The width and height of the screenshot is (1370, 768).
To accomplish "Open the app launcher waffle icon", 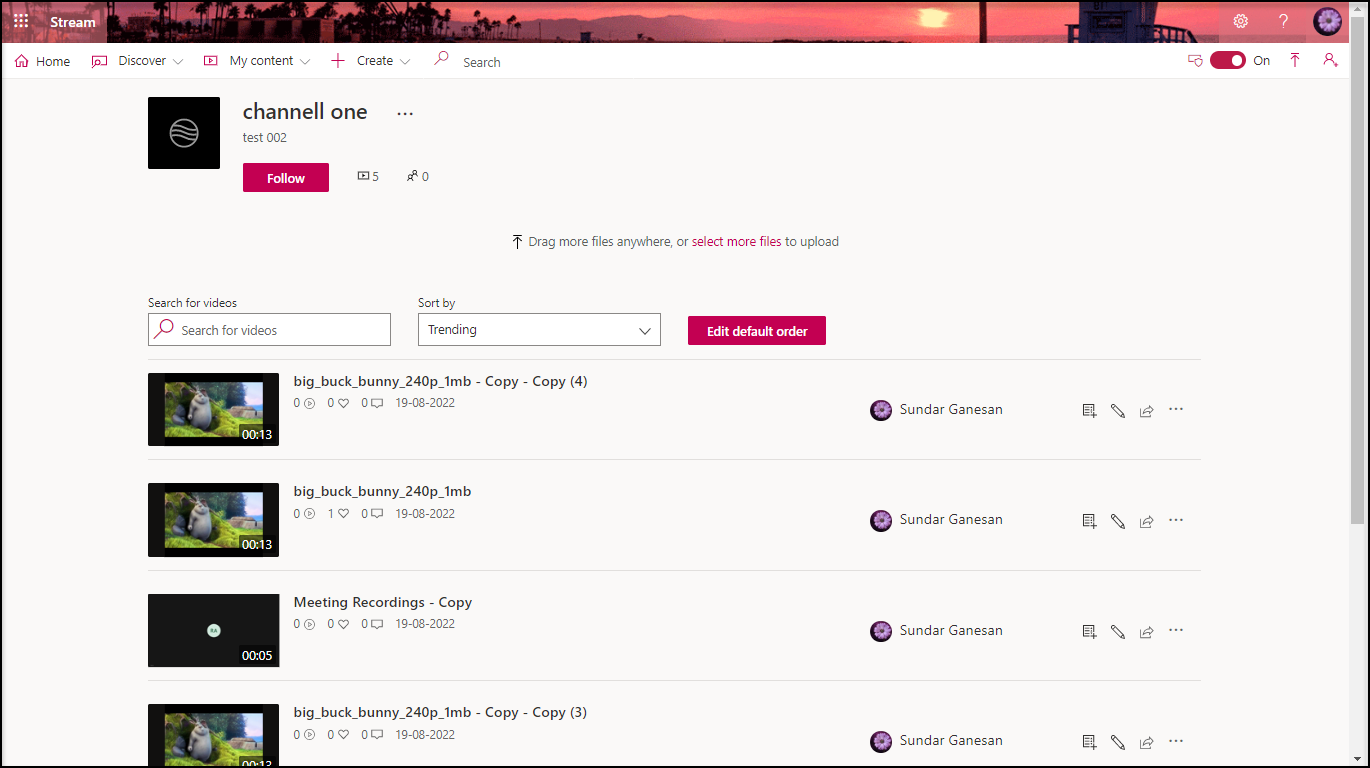I will click(21, 21).
